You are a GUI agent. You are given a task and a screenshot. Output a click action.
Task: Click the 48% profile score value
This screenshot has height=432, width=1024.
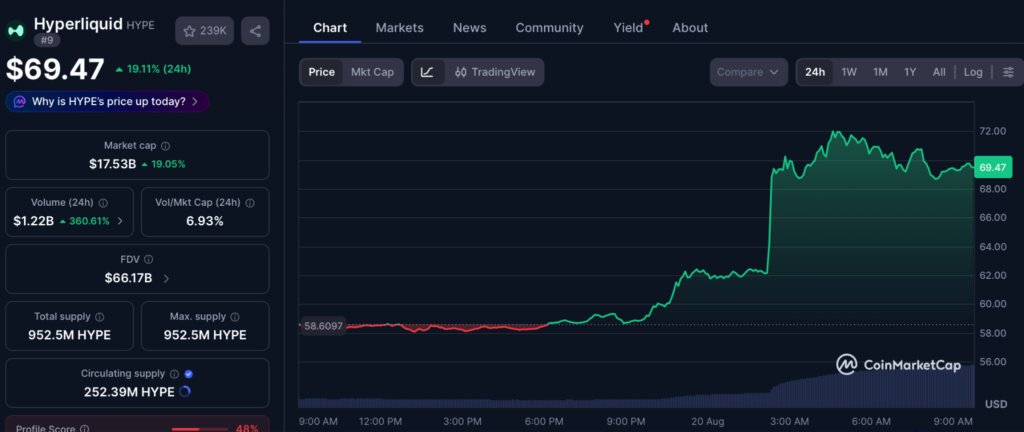click(x=247, y=428)
